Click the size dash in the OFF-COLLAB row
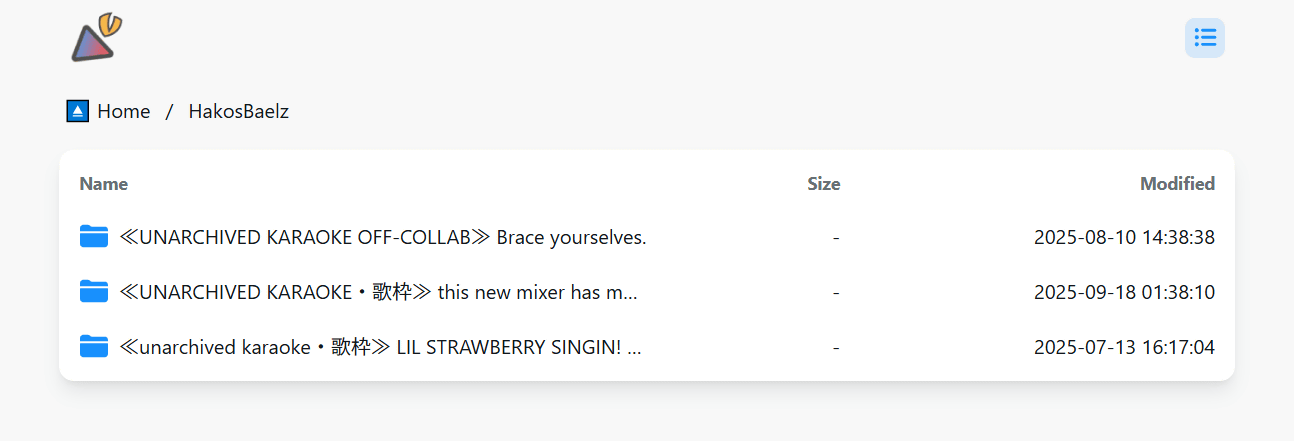1294x441 pixels. 835,238
